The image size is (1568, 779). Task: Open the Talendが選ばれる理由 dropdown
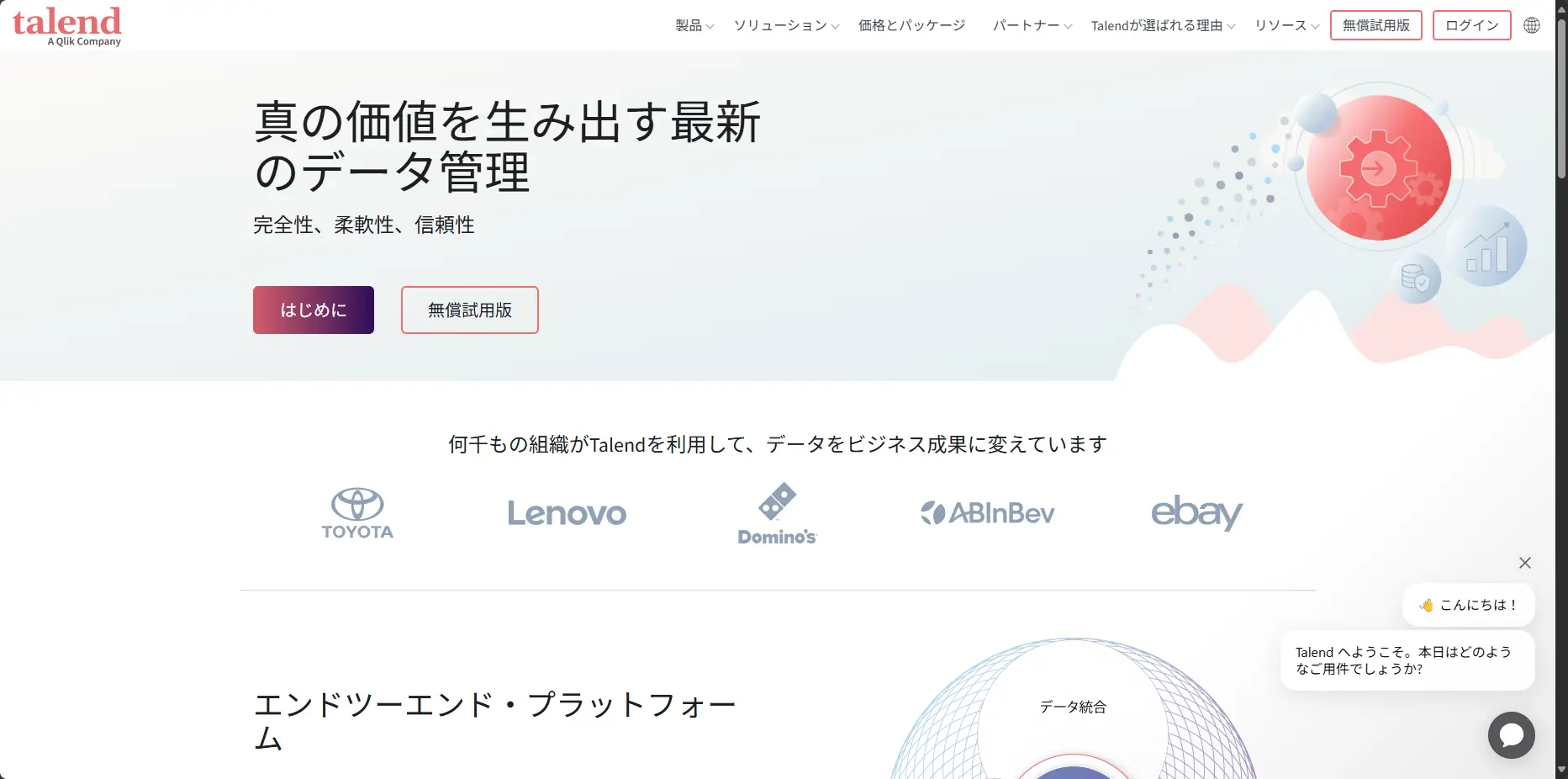pyautogui.click(x=1158, y=25)
